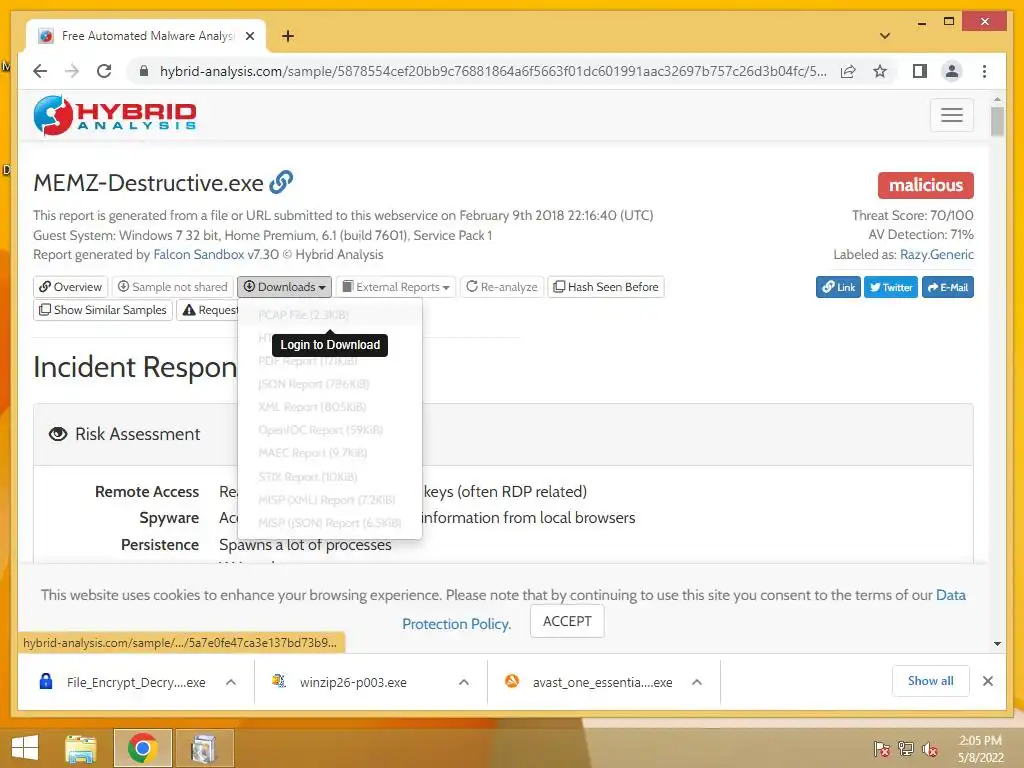Click the Threat Score: 70/100 text

pyautogui.click(x=912, y=216)
